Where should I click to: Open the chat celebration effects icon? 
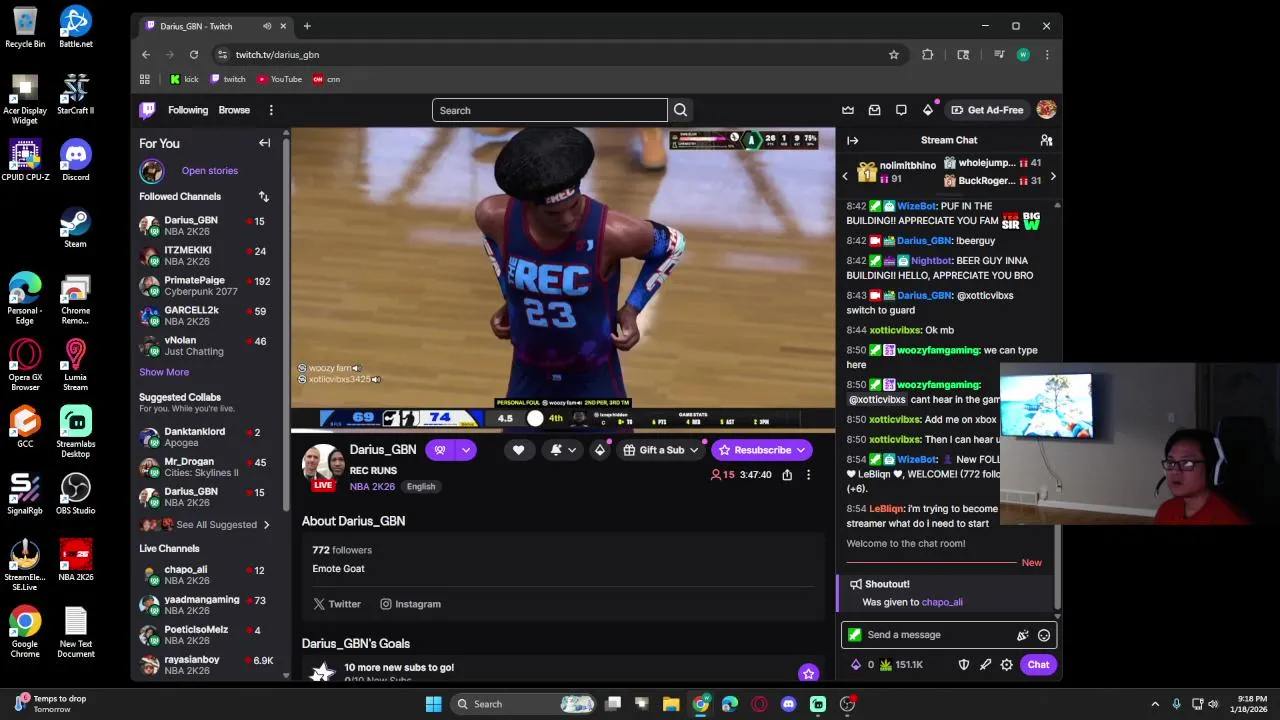[x=1022, y=635]
